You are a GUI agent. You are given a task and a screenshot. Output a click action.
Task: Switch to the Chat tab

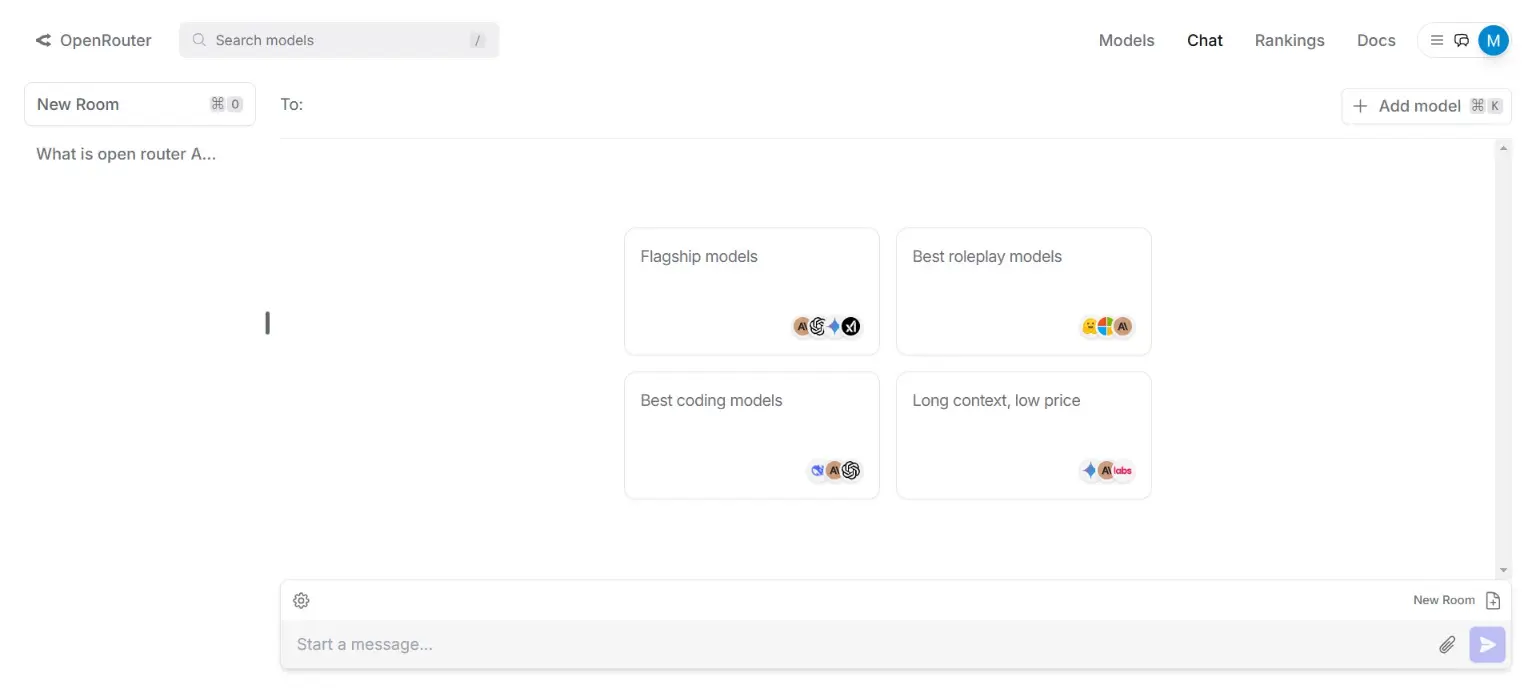point(1204,40)
